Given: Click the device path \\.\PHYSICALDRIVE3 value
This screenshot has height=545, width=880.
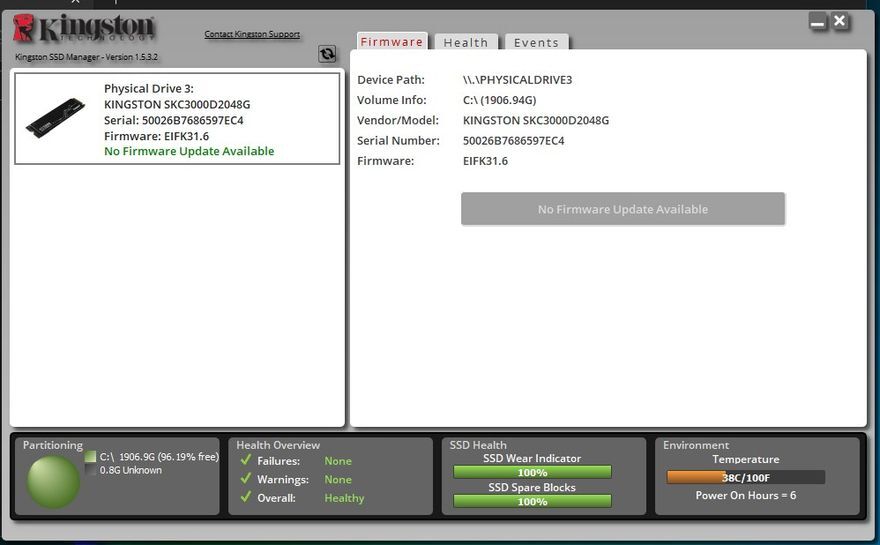Looking at the screenshot, I should tap(517, 80).
